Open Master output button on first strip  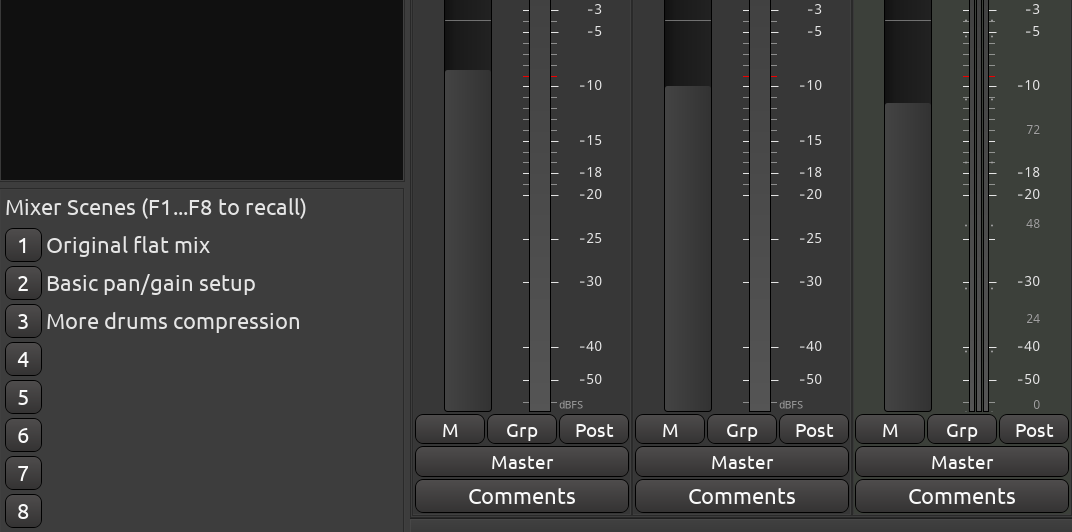[x=522, y=462]
